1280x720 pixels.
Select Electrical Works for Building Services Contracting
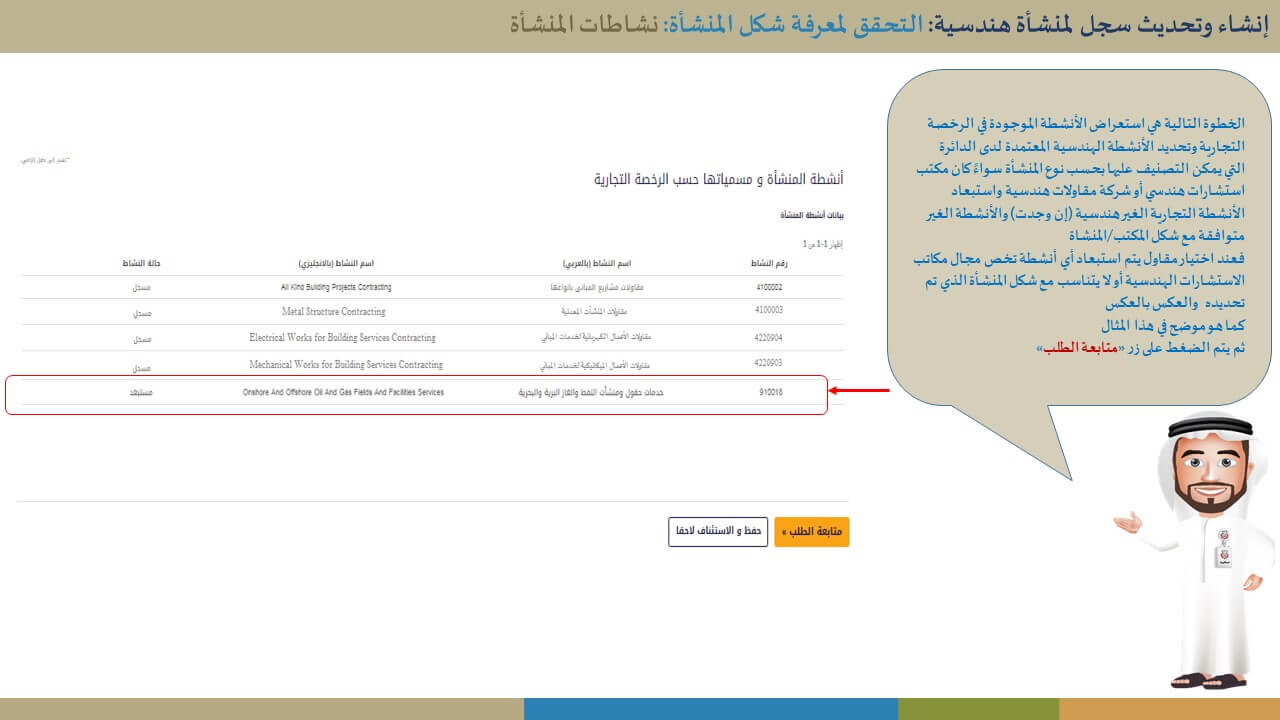tap(342, 338)
